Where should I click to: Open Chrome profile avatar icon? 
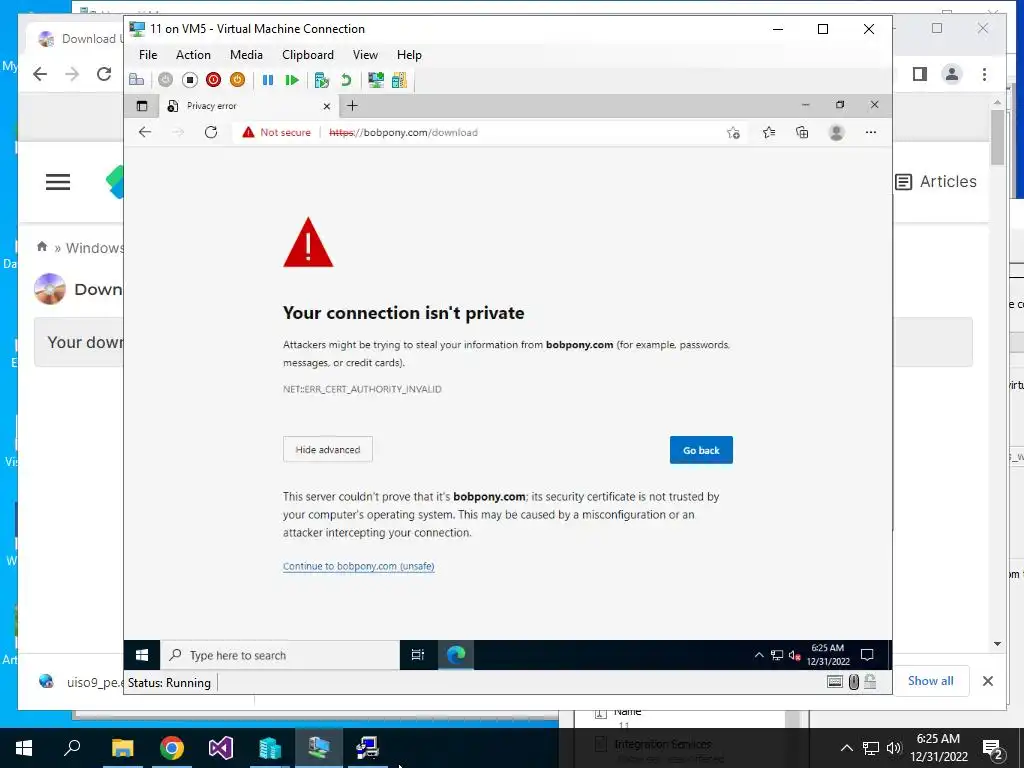[x=952, y=74]
